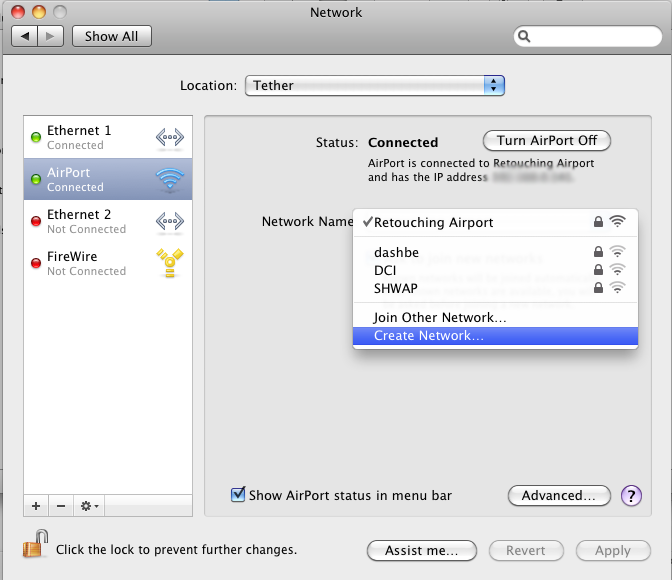672x580 pixels.
Task: Open the Advanced… settings
Action: click(559, 496)
